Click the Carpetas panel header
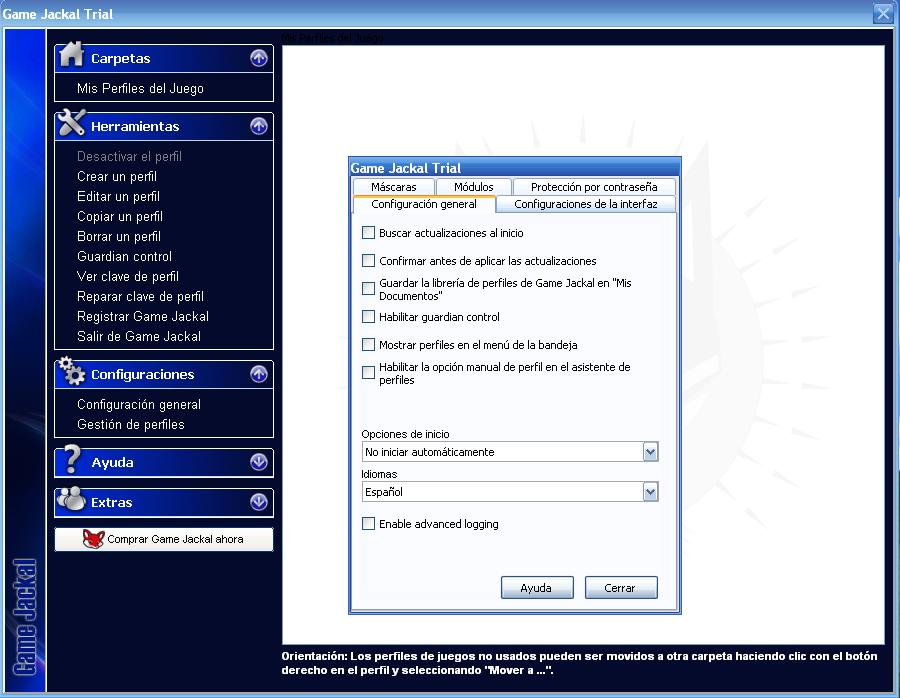900x698 pixels. [x=164, y=59]
